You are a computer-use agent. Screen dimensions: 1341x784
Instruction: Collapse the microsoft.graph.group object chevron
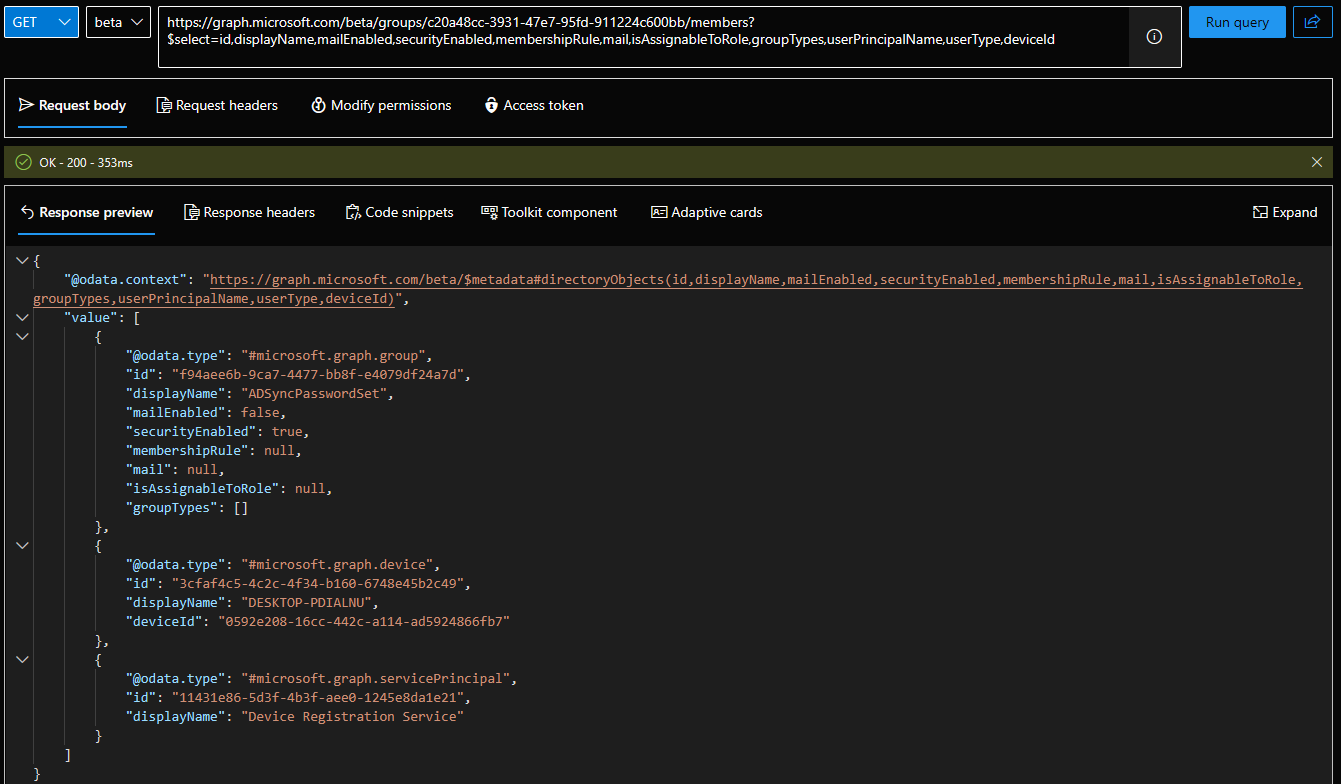pos(22,336)
